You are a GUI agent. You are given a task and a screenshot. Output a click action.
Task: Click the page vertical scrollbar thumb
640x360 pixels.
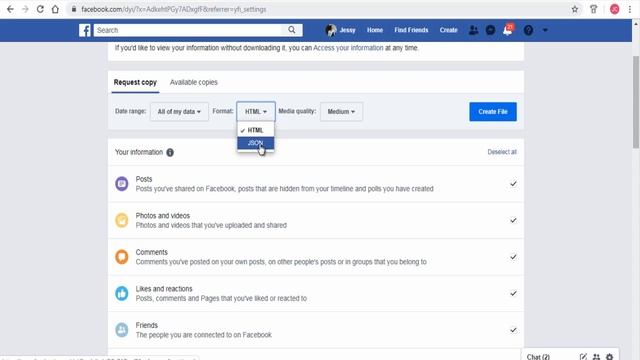click(636, 102)
